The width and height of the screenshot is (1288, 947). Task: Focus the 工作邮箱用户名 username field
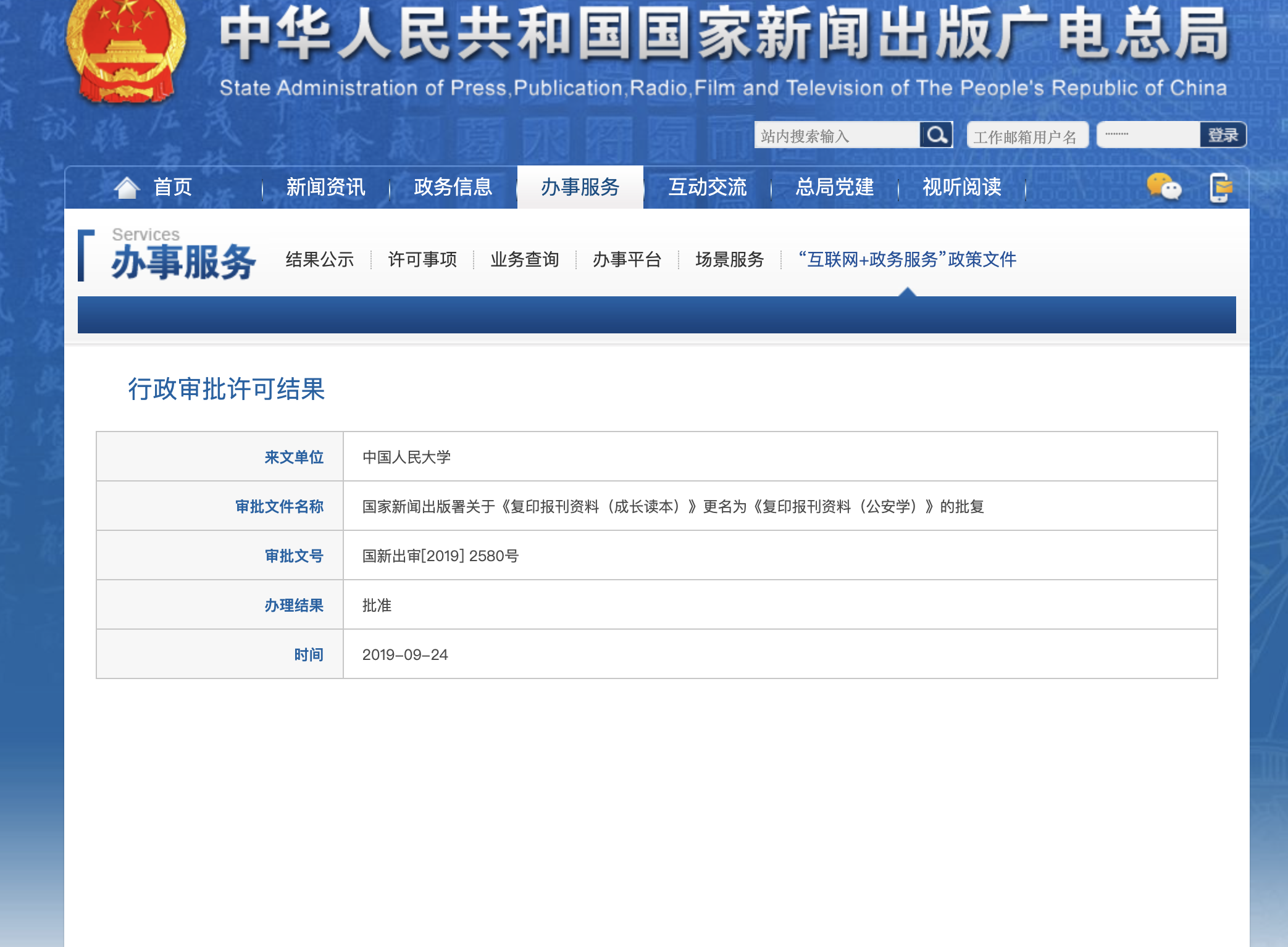point(1027,135)
